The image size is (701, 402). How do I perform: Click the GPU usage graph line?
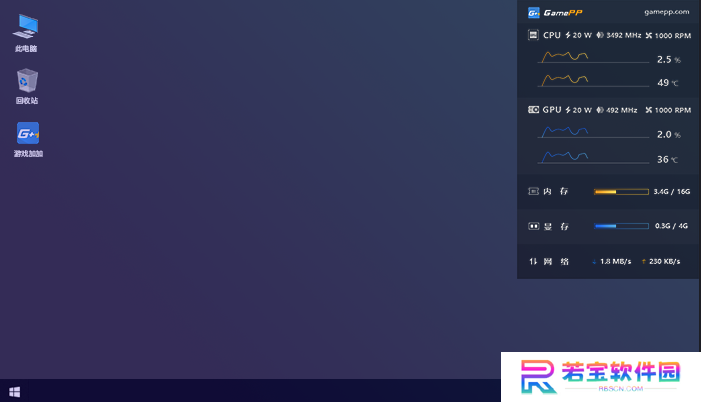coord(565,131)
